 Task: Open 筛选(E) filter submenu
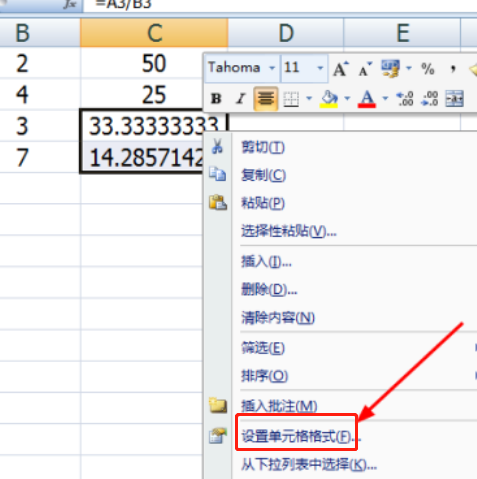[x=340, y=348]
